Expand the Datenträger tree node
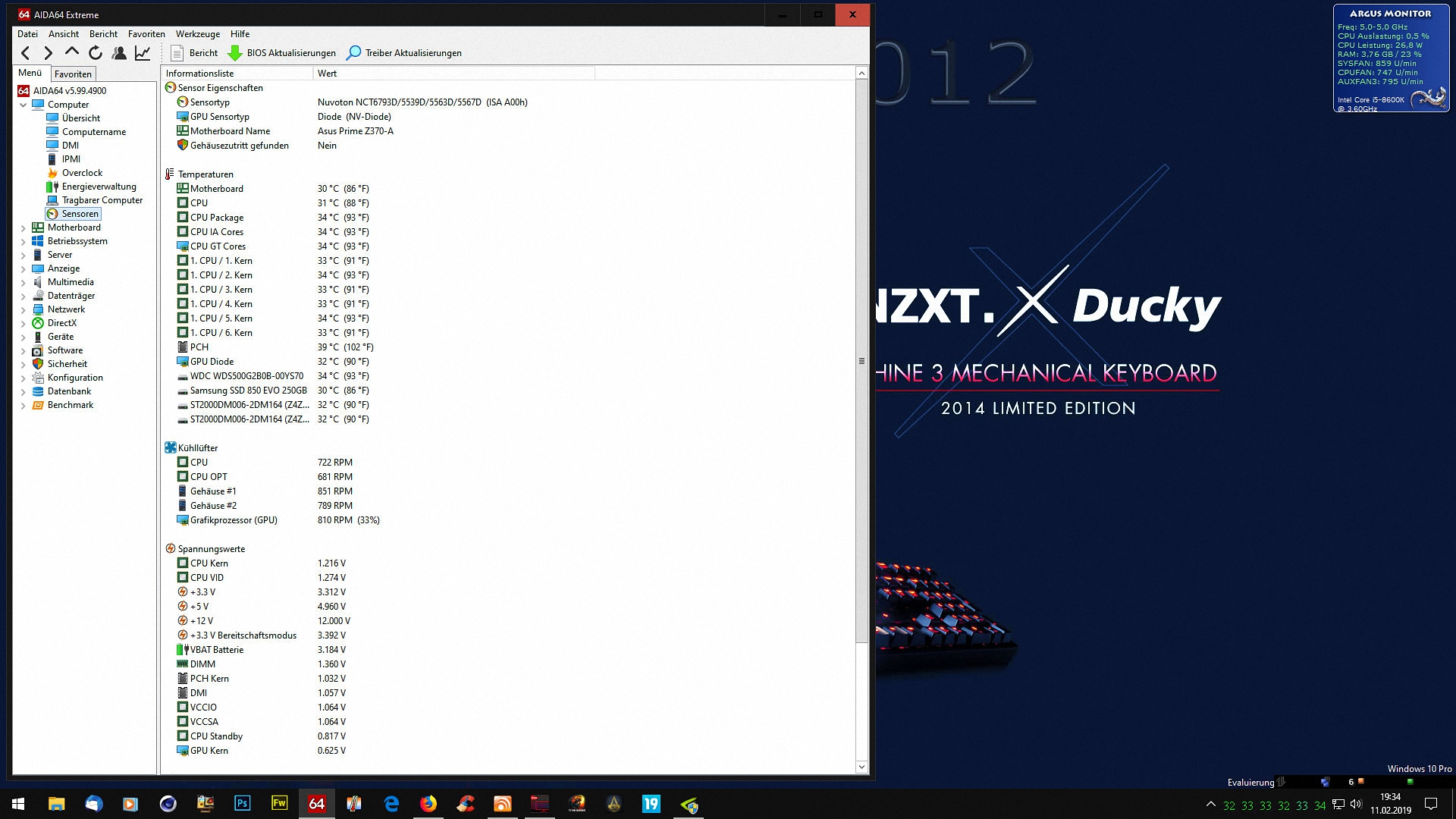1456x819 pixels. click(23, 296)
